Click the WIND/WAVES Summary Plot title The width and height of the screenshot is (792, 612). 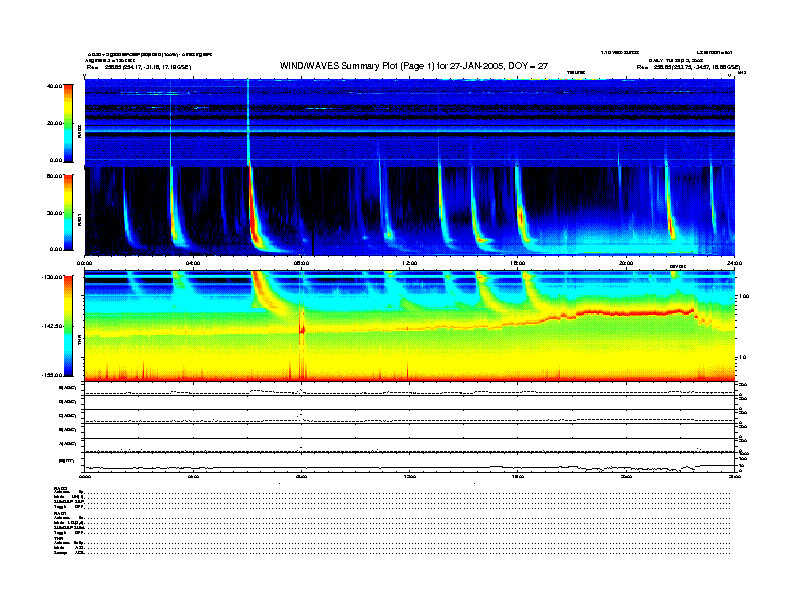tap(414, 66)
